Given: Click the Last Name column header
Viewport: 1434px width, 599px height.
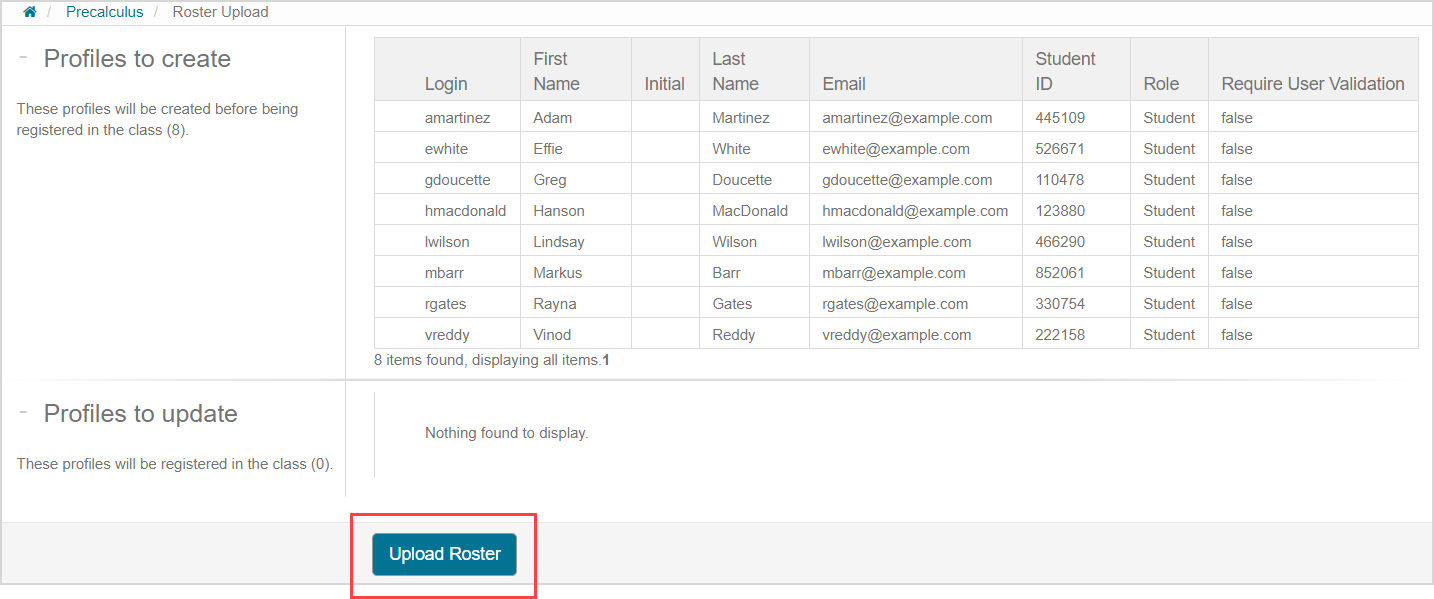Looking at the screenshot, I should (x=735, y=71).
